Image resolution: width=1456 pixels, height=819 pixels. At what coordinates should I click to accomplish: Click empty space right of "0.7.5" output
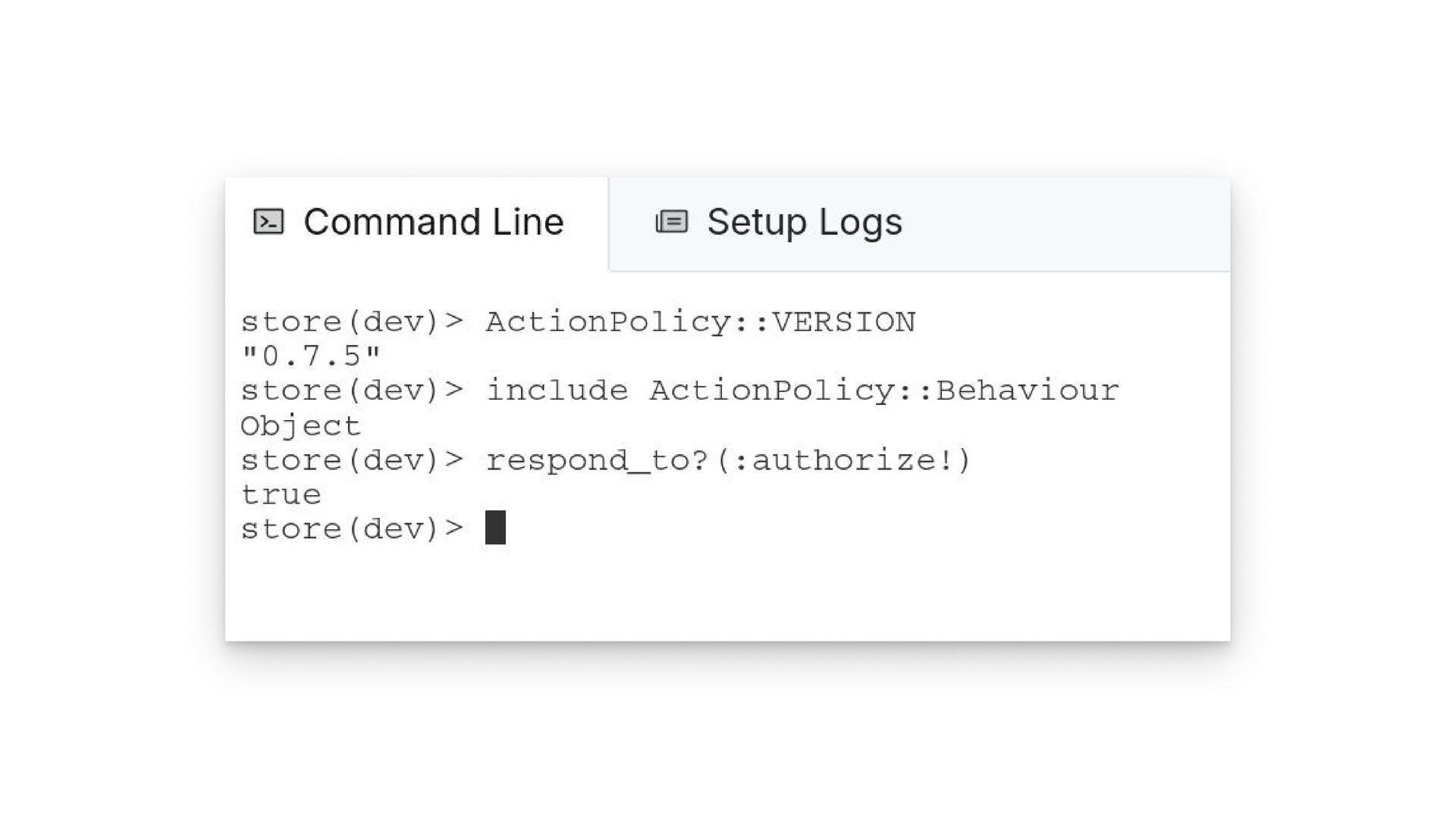tap(758, 356)
